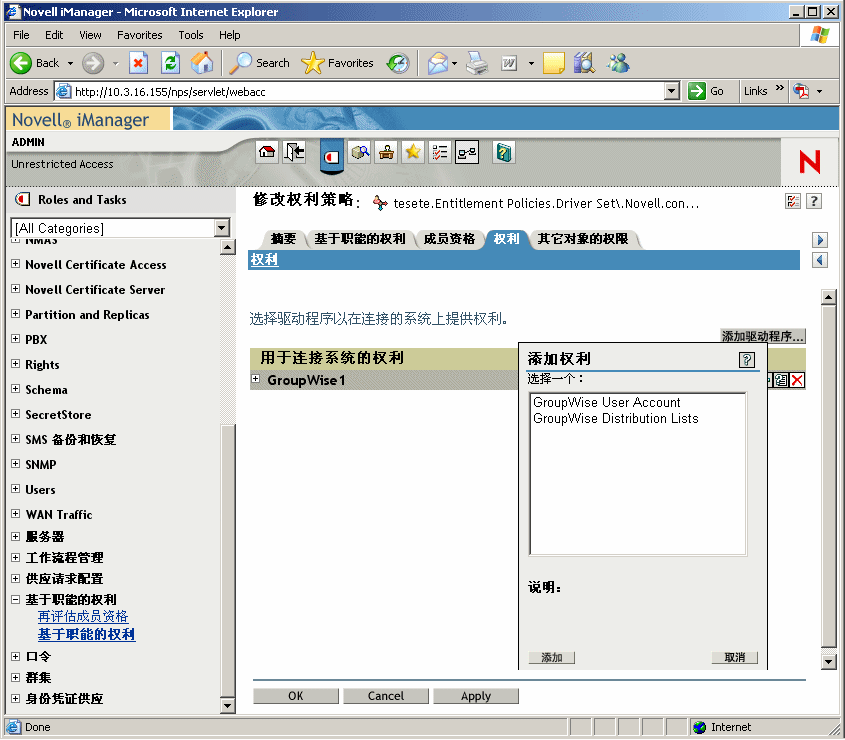The image size is (845, 740).
Task: Open the IE Search pane
Action: pos(260,63)
